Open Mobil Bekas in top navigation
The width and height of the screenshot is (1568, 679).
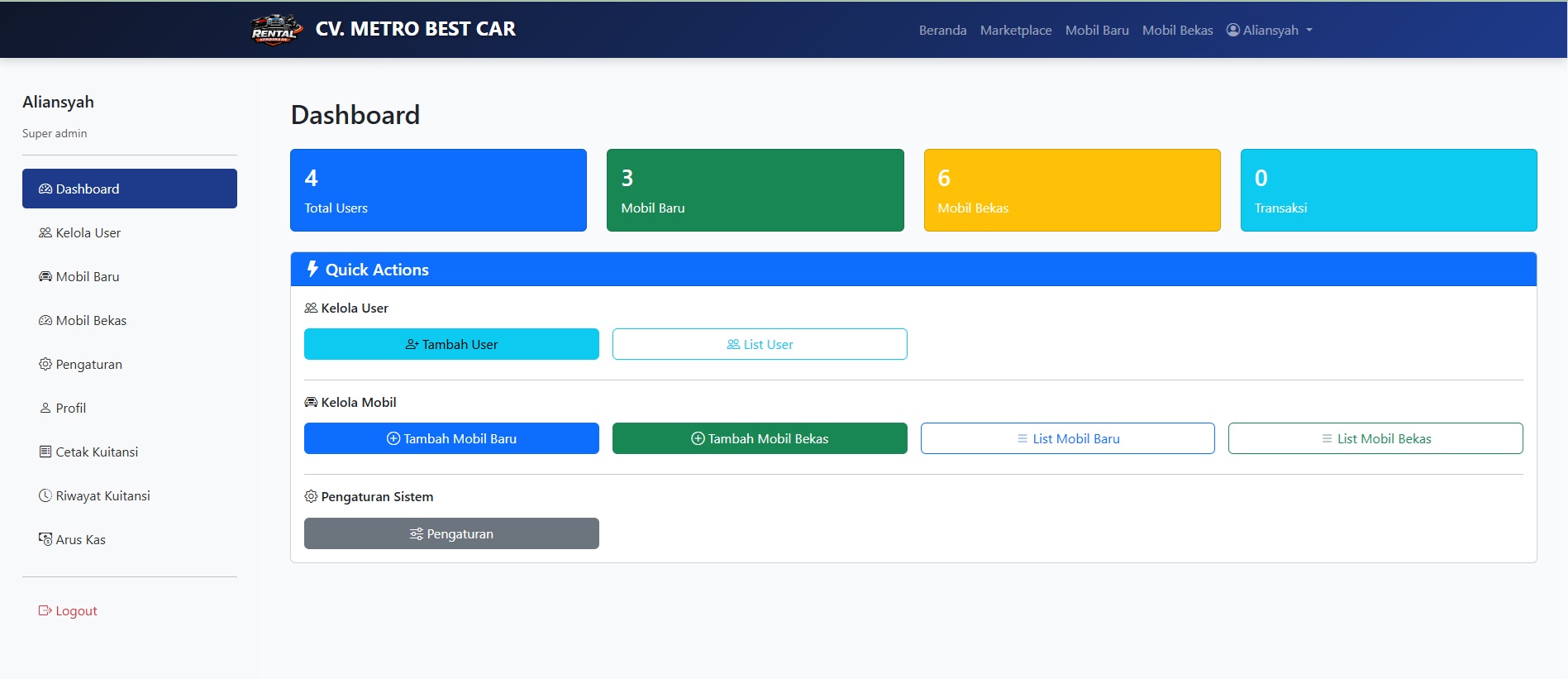pyautogui.click(x=1177, y=31)
